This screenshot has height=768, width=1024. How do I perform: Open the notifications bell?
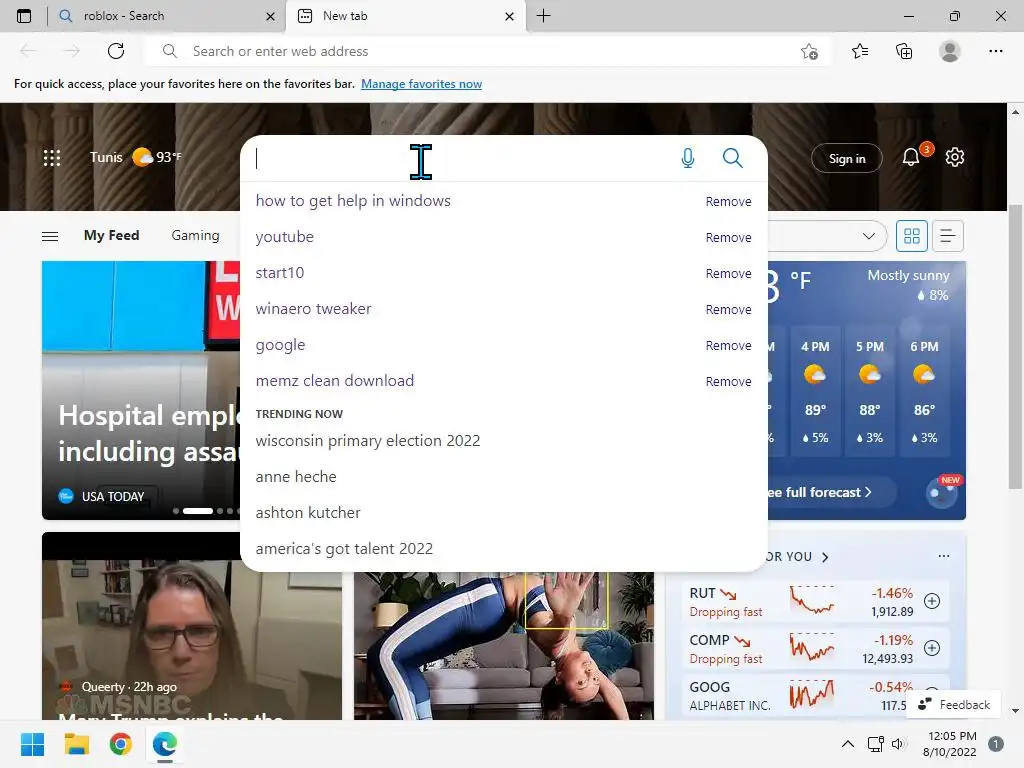(x=910, y=157)
